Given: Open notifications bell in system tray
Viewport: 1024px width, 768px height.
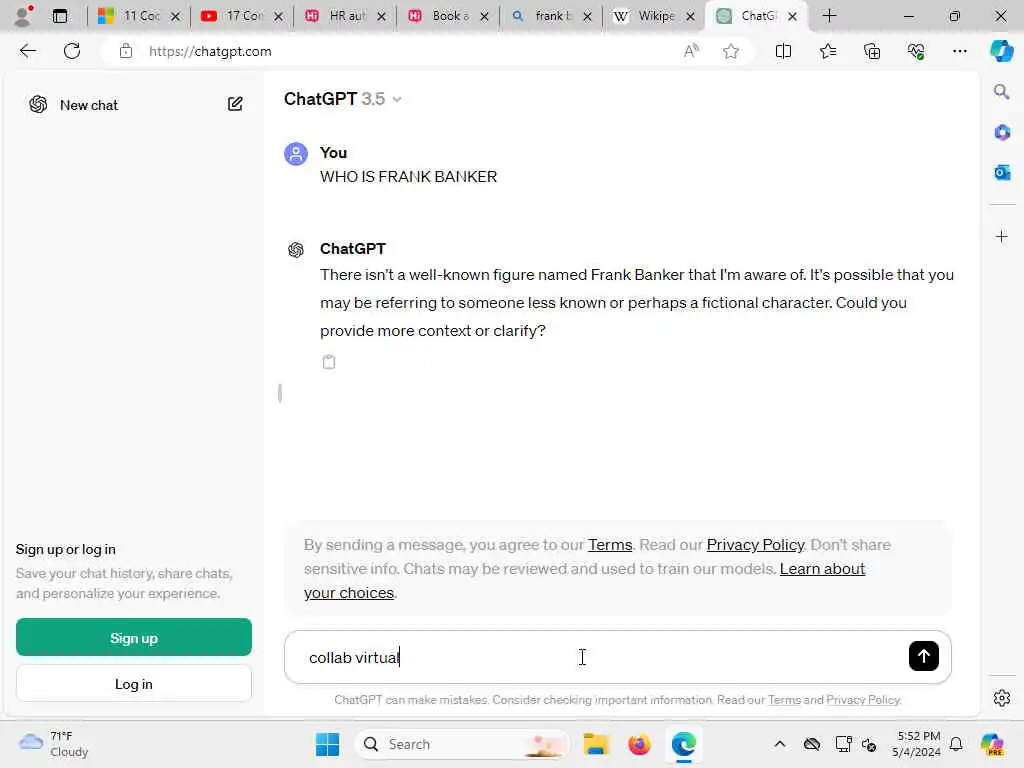Looking at the screenshot, I should tap(956, 744).
